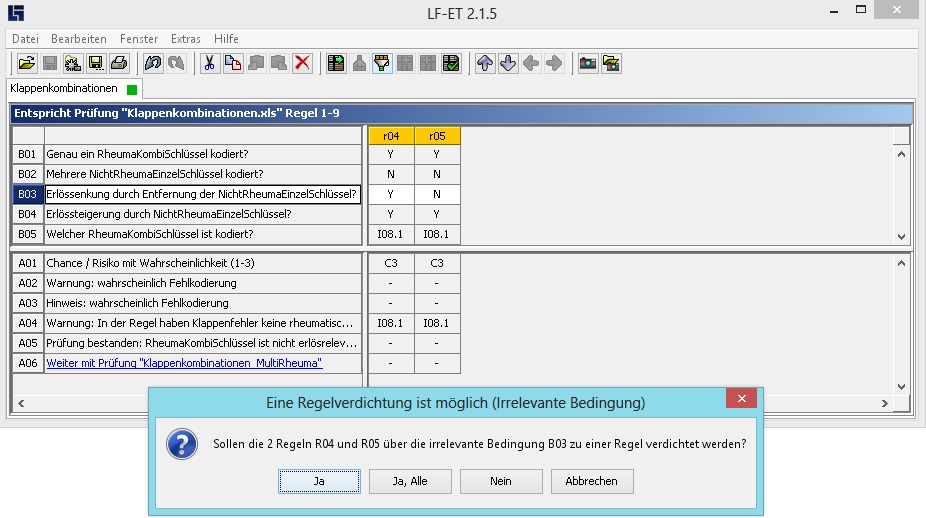Close the Regelverdichtung dialog with red X

pos(742,399)
